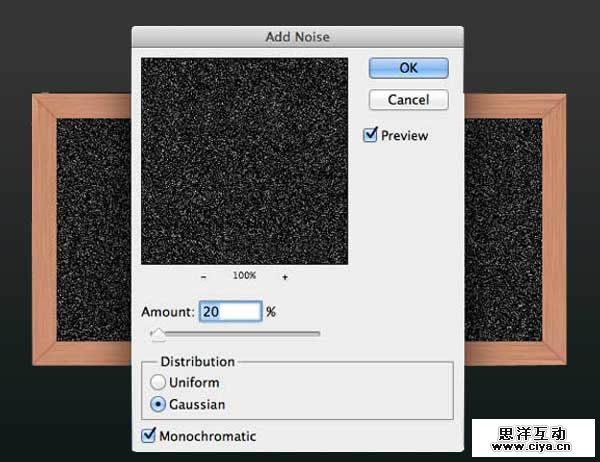The height and width of the screenshot is (462, 600).
Task: Click the noisy canvas right of dialog
Action: click(x=503, y=230)
